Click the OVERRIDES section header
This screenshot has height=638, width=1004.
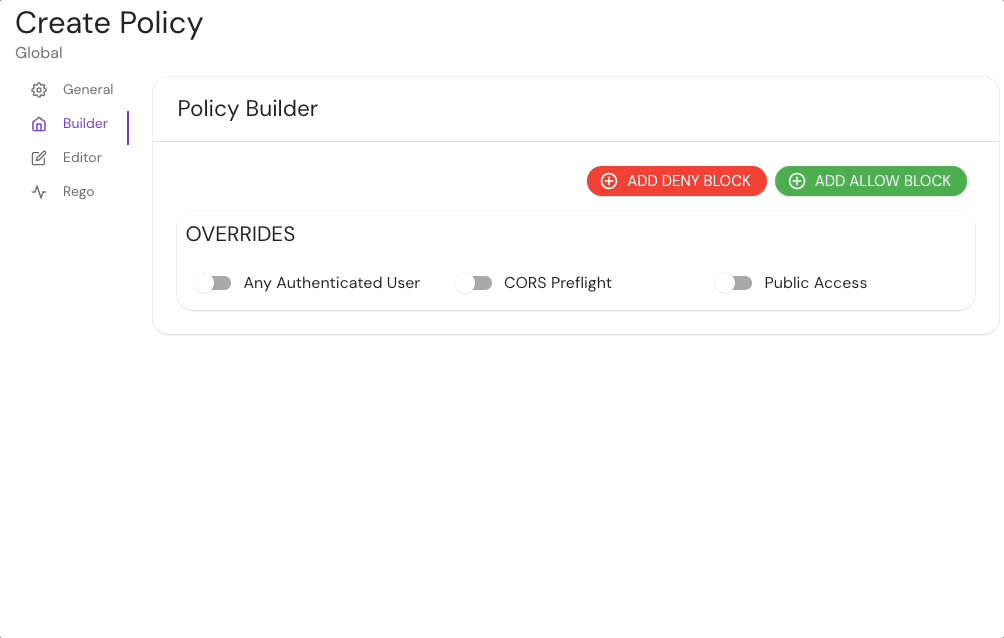[240, 234]
